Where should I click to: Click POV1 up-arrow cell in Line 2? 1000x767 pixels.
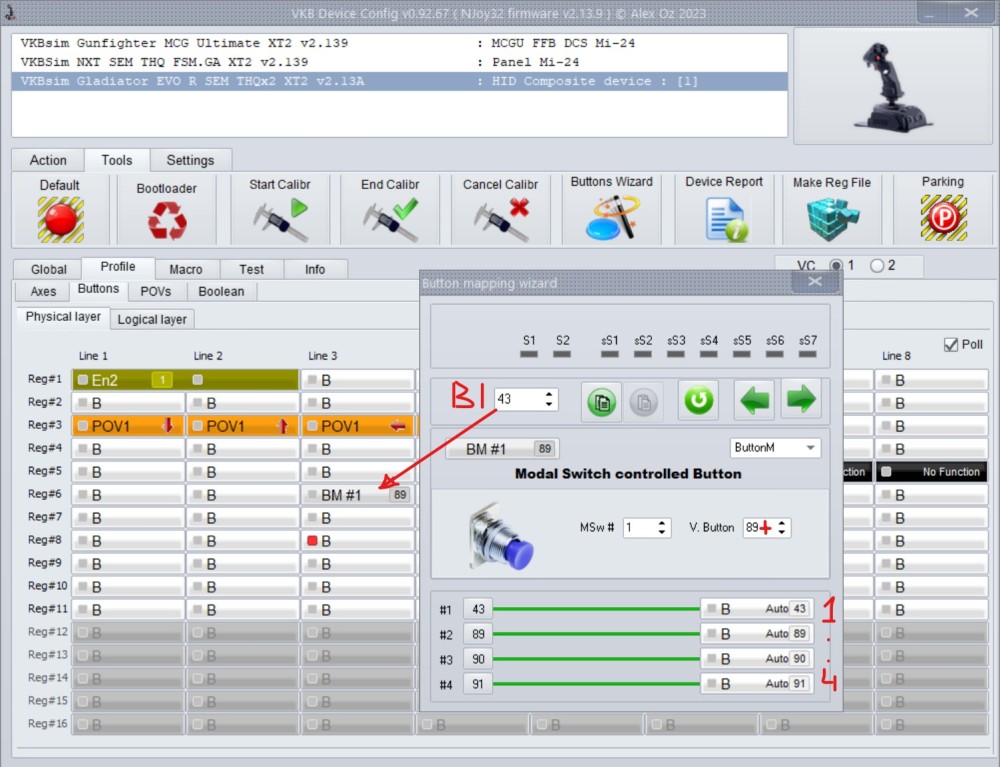(x=243, y=426)
